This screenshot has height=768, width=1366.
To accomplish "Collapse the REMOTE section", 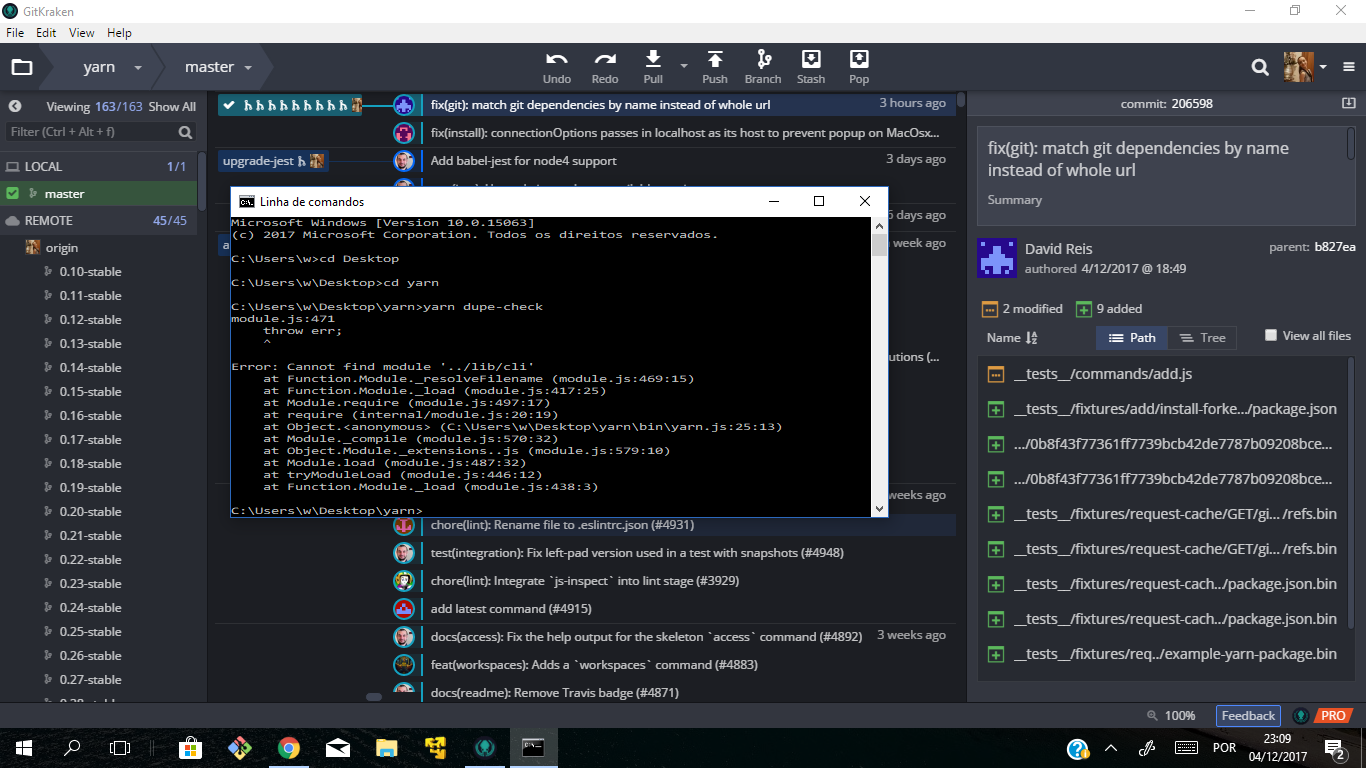I will (97, 220).
